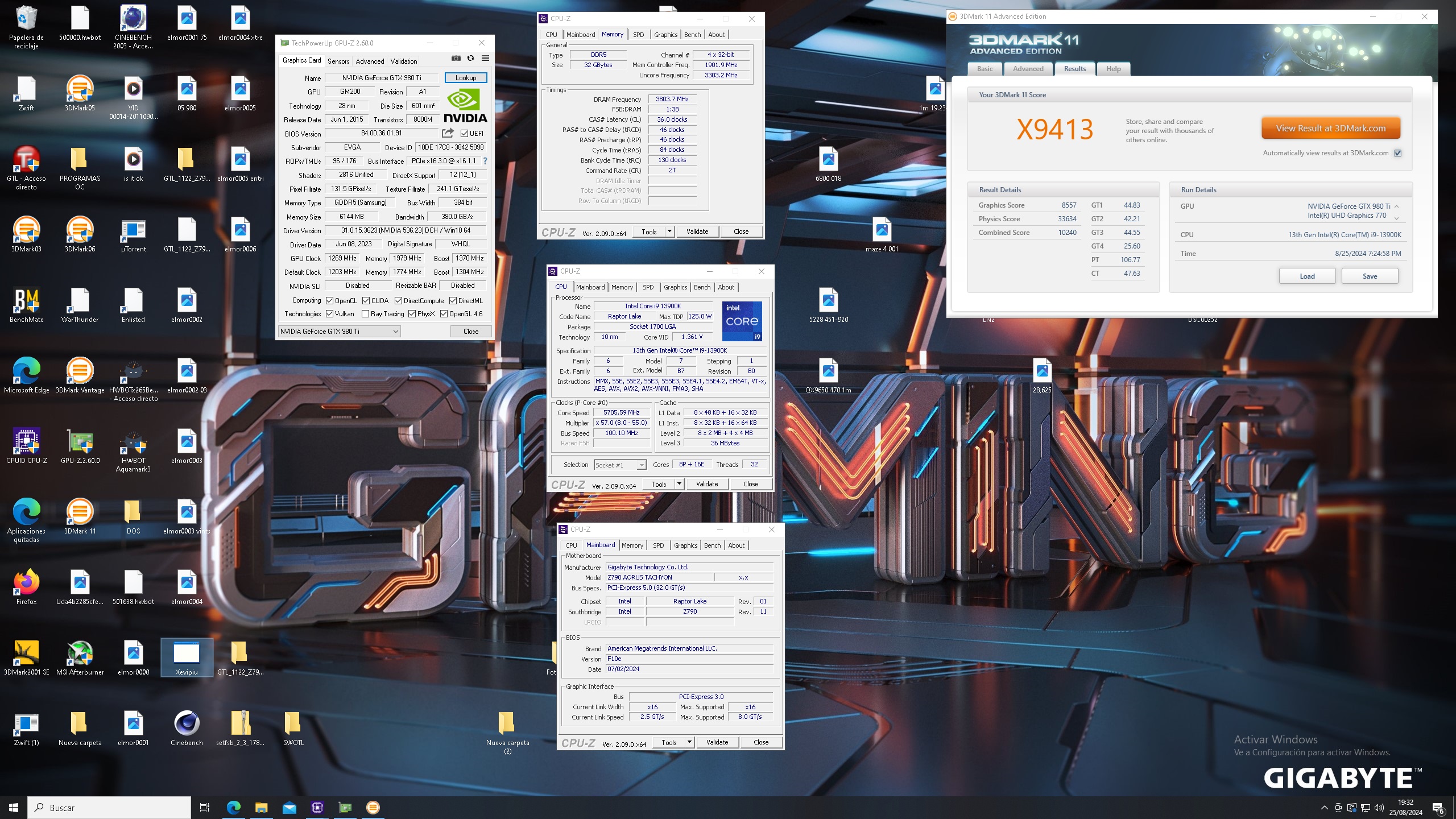Click the Buscar taskbar search field
1456x819 pixels.
(109, 808)
